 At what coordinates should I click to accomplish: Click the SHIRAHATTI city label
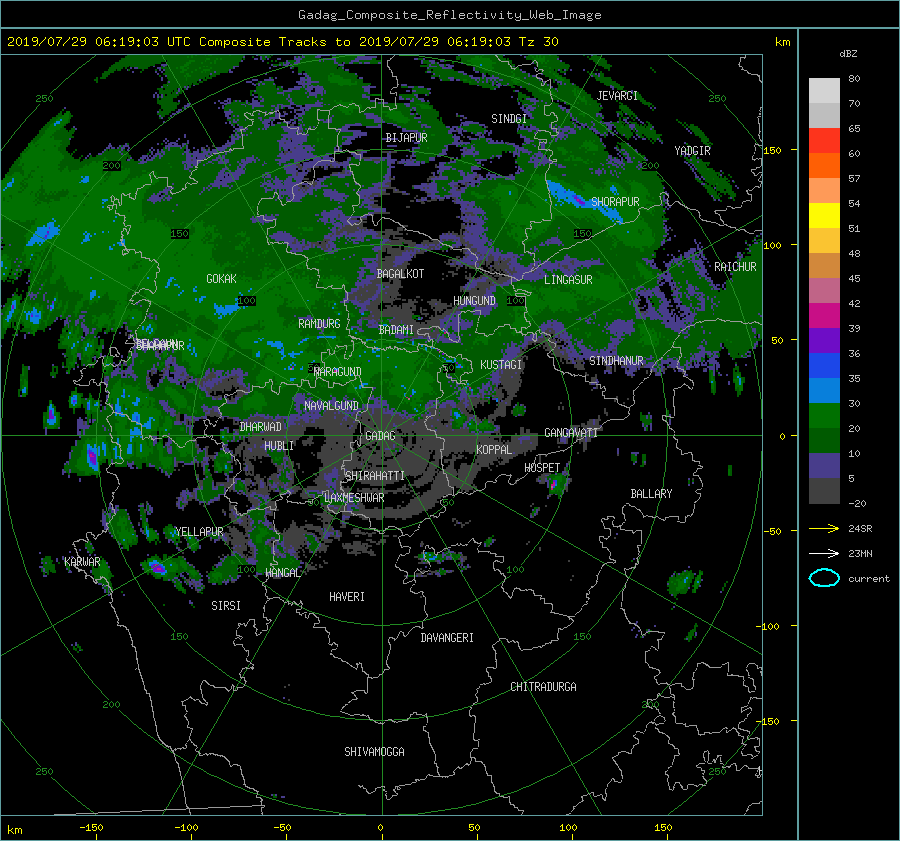tap(375, 476)
